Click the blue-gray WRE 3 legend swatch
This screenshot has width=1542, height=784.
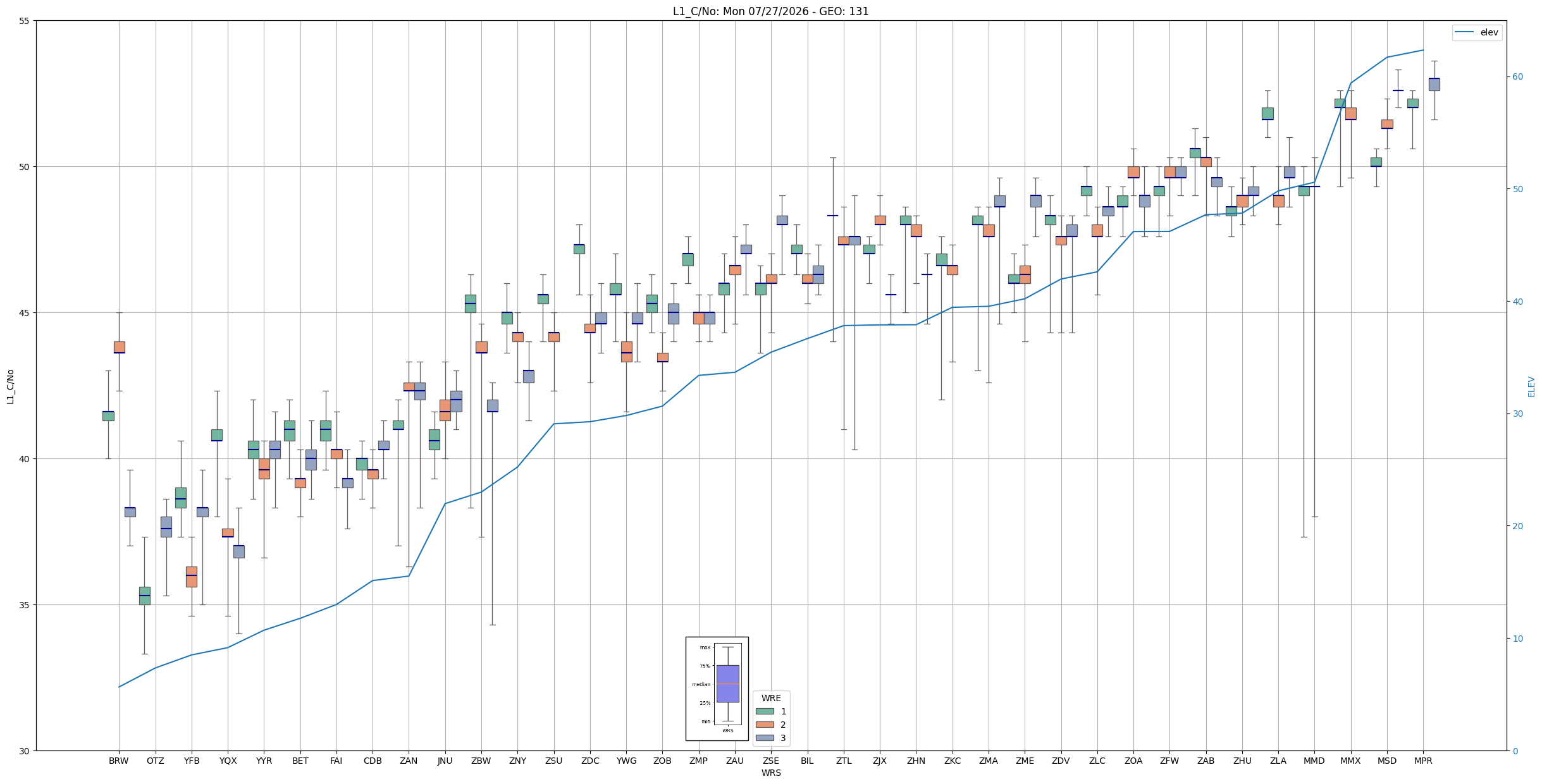click(765, 738)
